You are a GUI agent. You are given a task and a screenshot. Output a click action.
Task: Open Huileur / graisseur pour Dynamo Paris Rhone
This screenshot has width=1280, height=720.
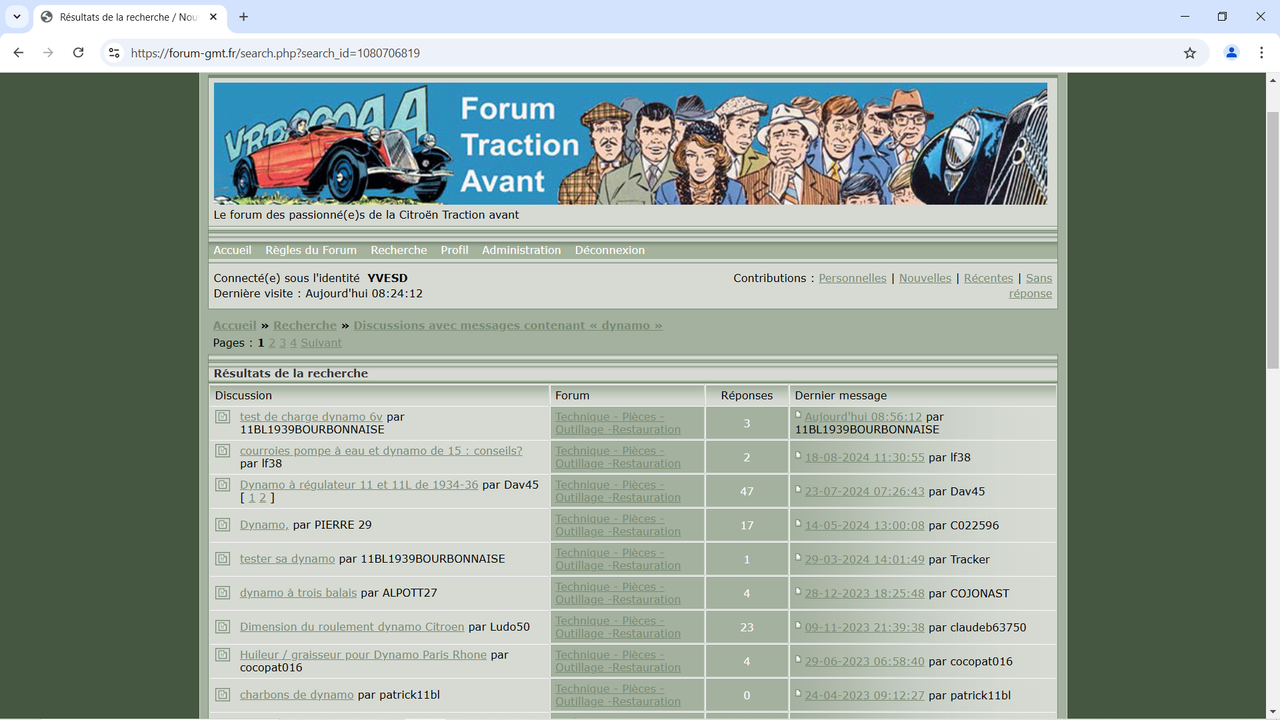tap(363, 655)
